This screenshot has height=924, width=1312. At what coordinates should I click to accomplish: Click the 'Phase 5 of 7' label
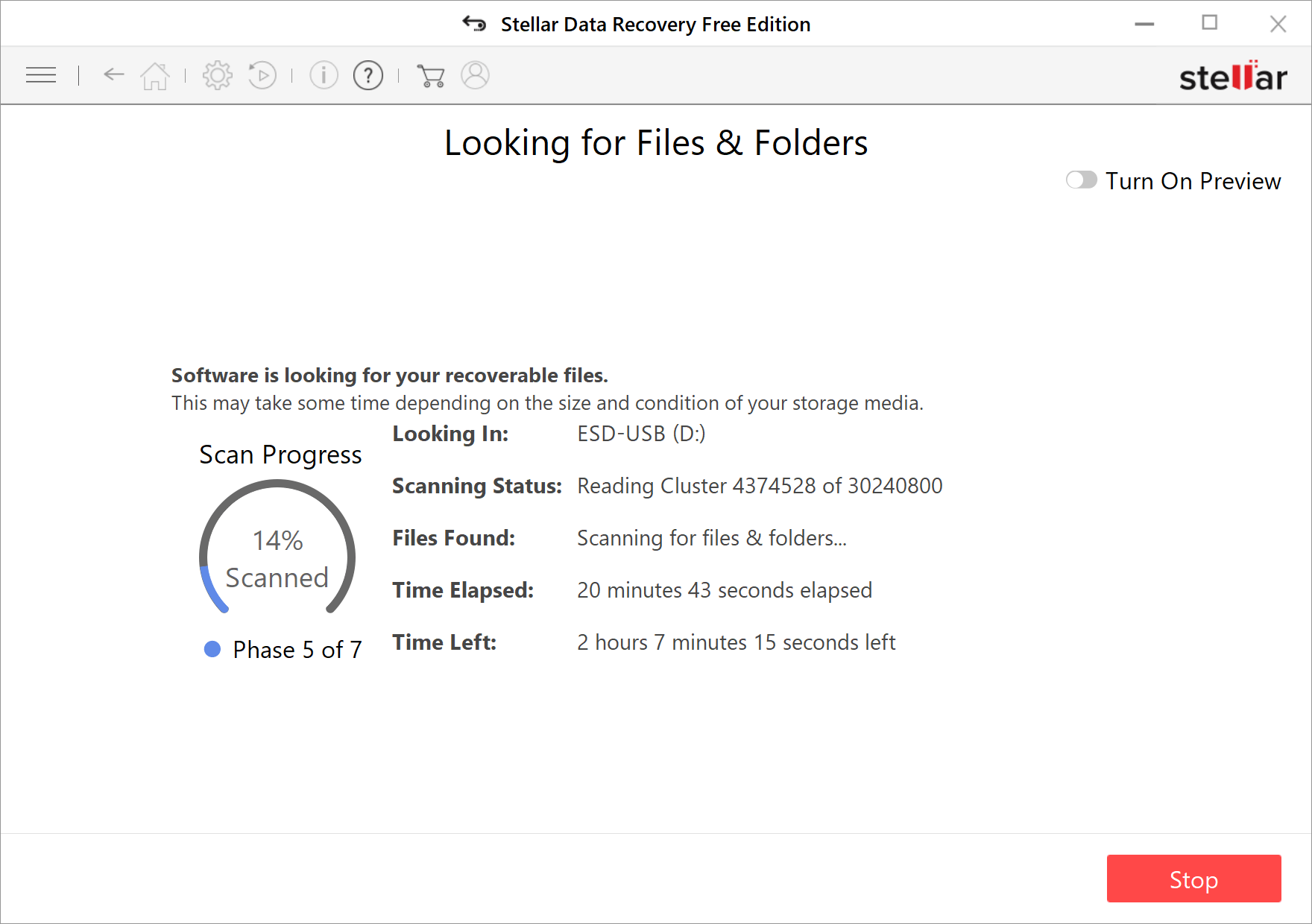297,650
